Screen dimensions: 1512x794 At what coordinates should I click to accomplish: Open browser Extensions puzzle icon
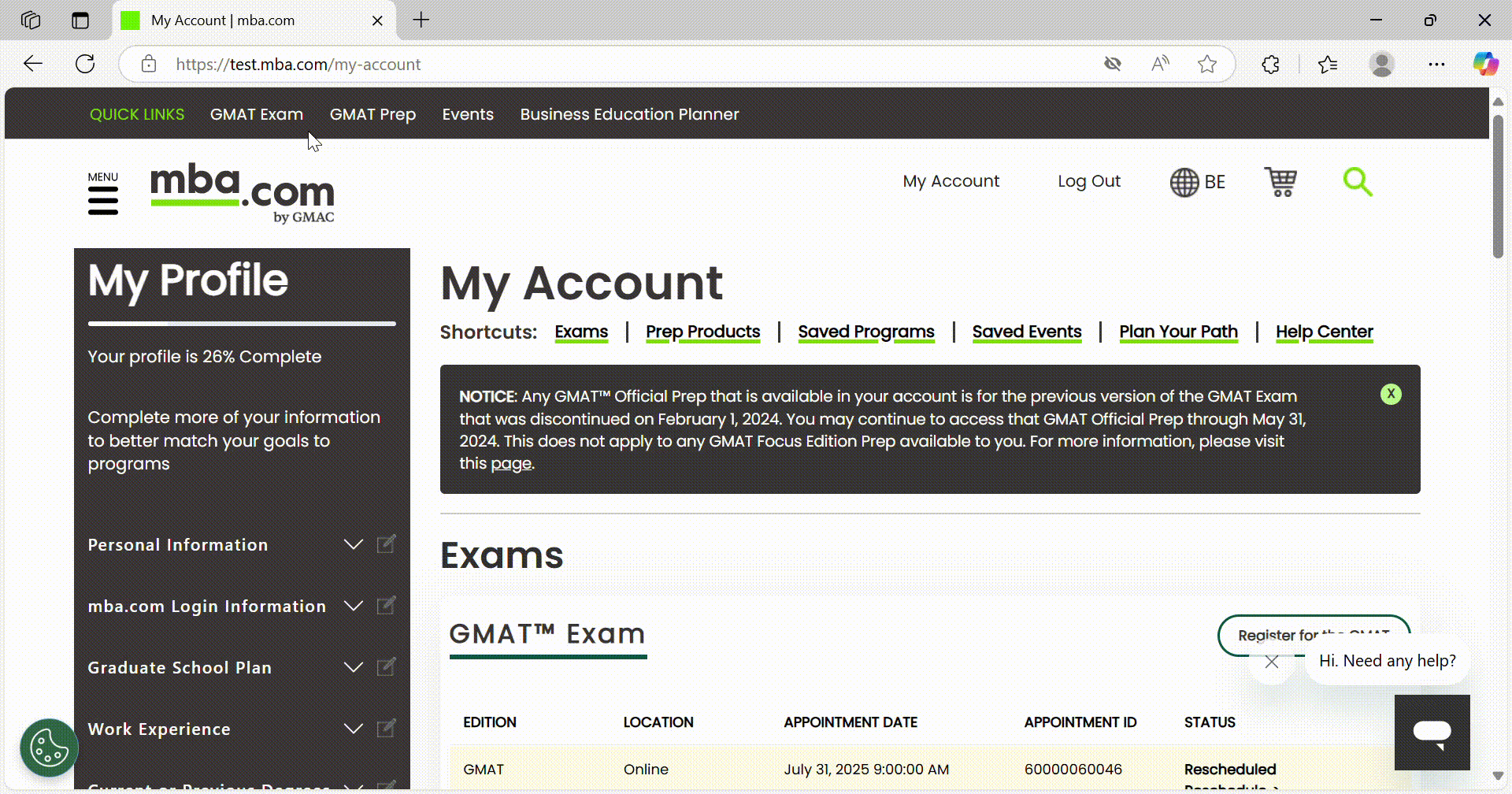point(1270,65)
